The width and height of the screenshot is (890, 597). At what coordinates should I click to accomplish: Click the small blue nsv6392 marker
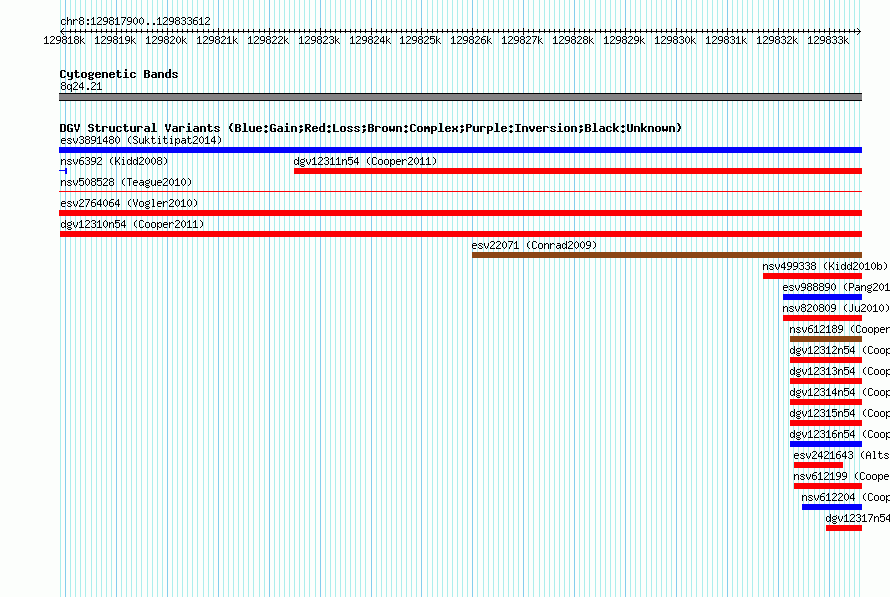pyautogui.click(x=63, y=171)
